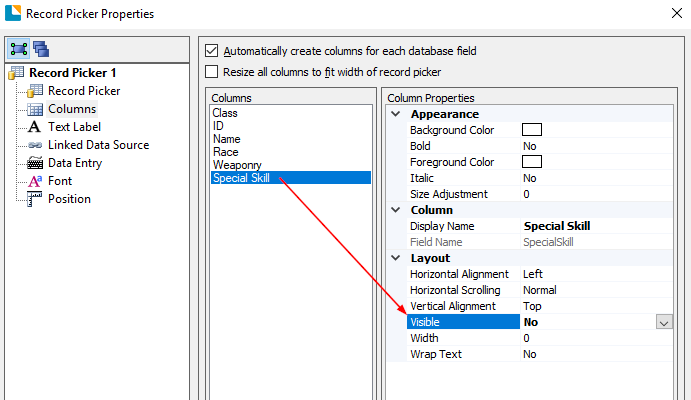This screenshot has width=691, height=400.
Task: Click the Columns grid icon in tree
Action: 35,109
